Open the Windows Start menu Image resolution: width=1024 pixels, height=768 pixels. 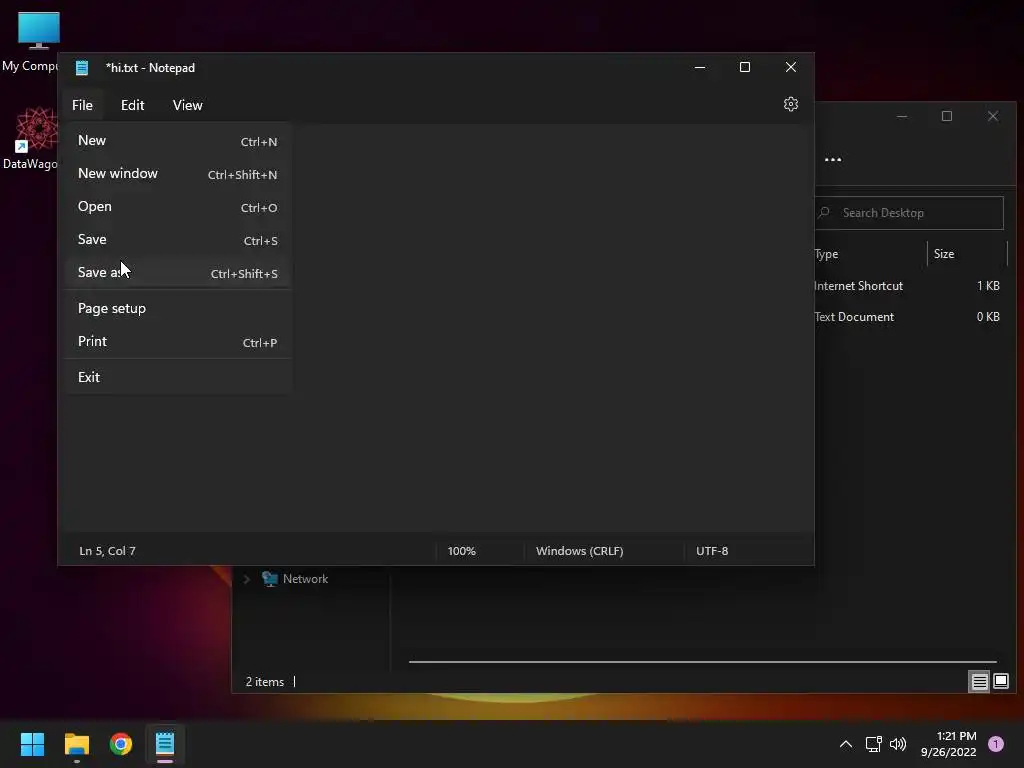(x=32, y=744)
